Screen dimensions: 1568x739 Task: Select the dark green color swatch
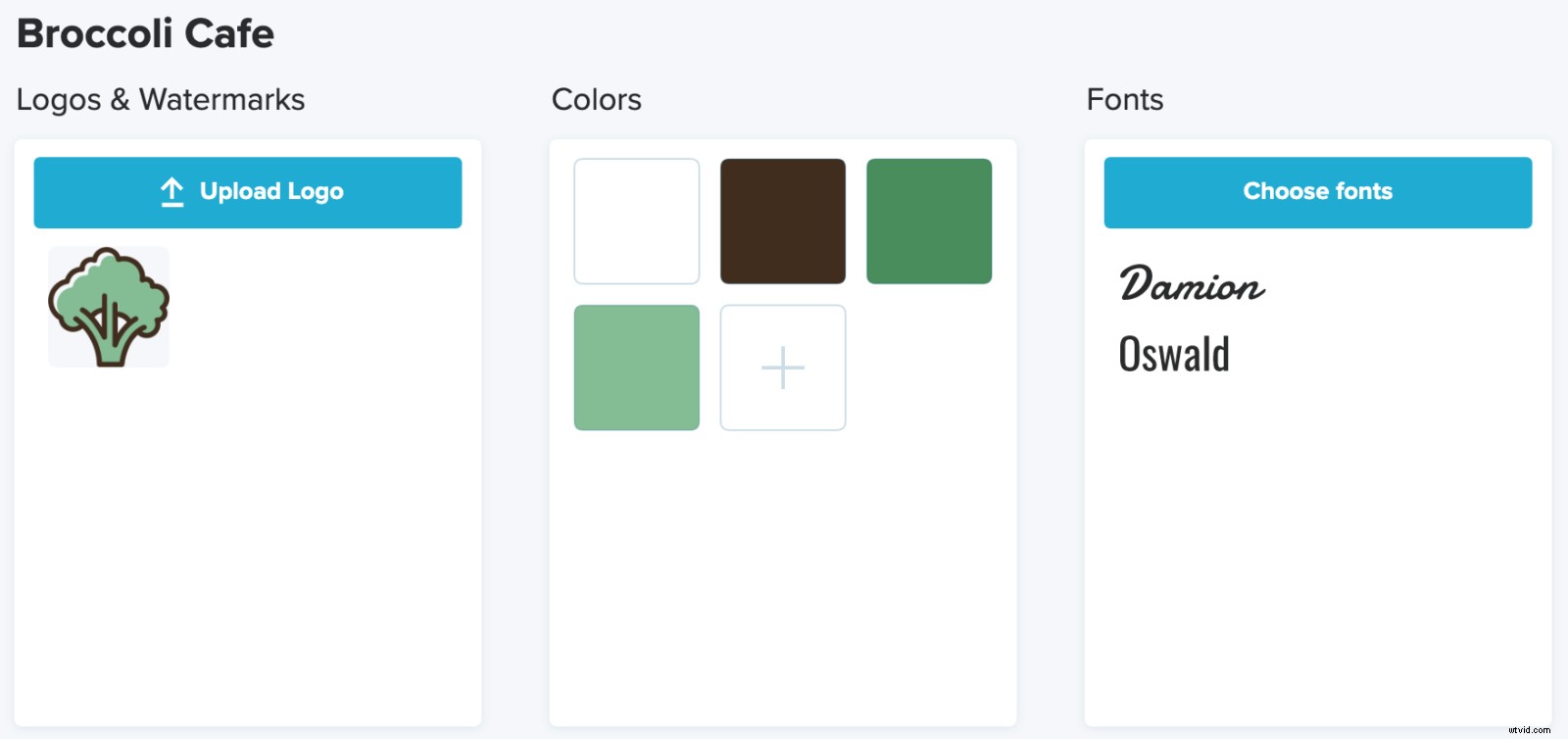(x=928, y=221)
